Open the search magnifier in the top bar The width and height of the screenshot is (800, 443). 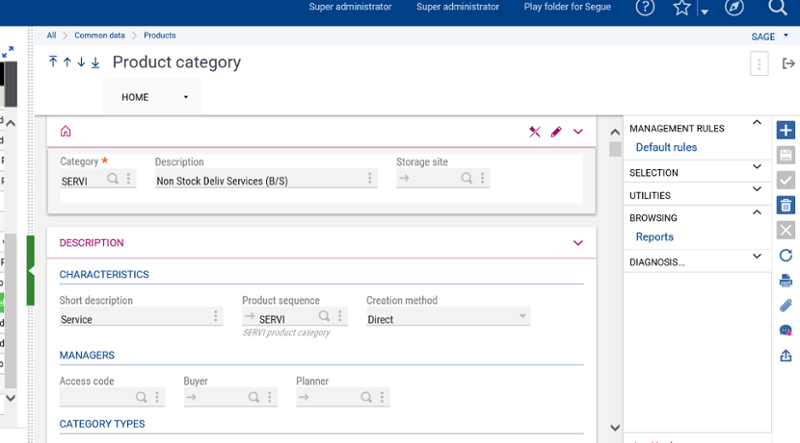[777, 8]
